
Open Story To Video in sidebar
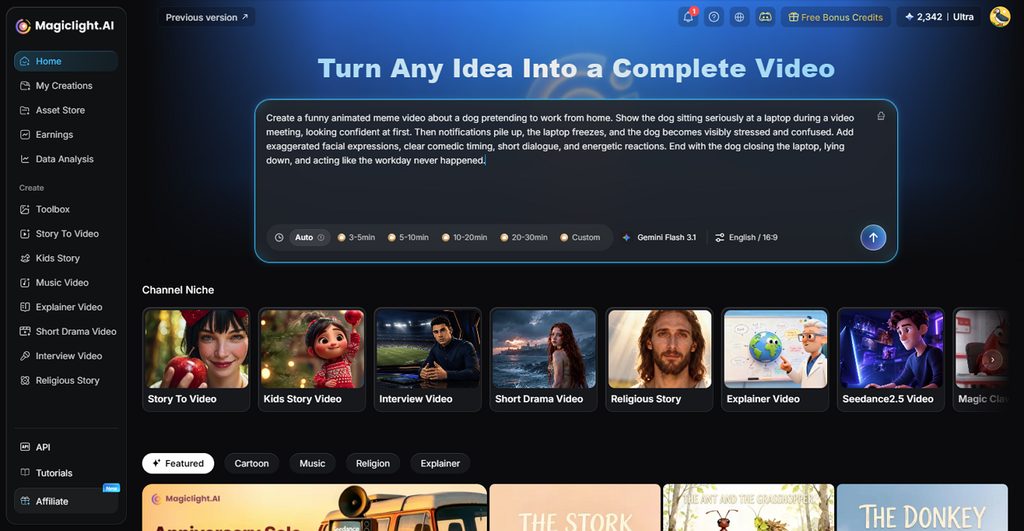65,234
